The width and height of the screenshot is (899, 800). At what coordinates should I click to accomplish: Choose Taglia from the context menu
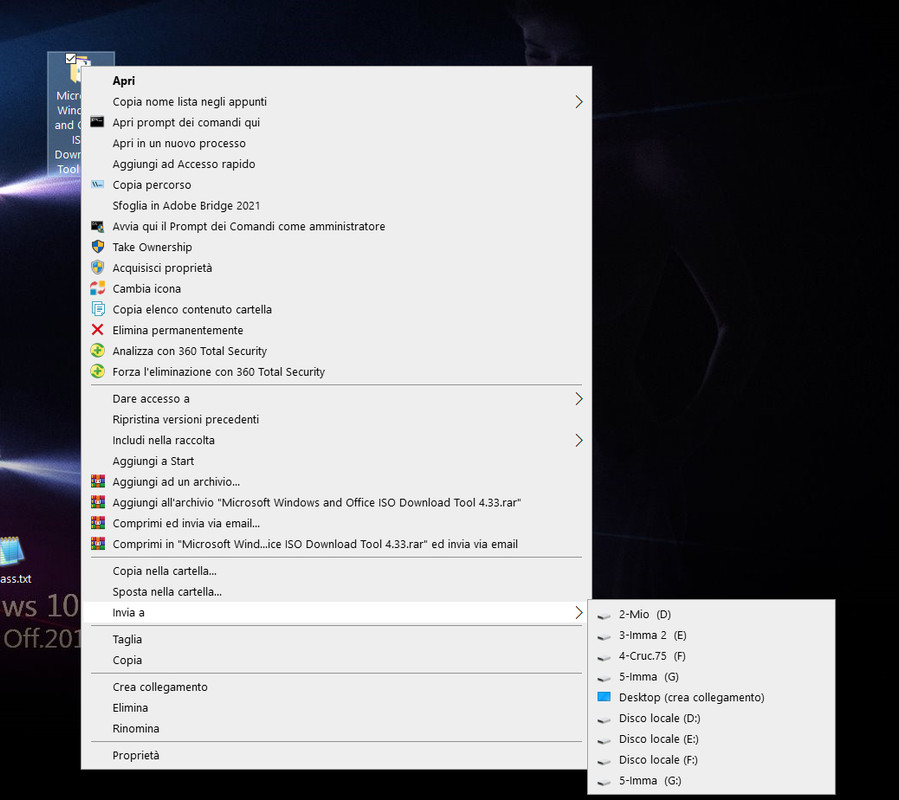[337, 639]
